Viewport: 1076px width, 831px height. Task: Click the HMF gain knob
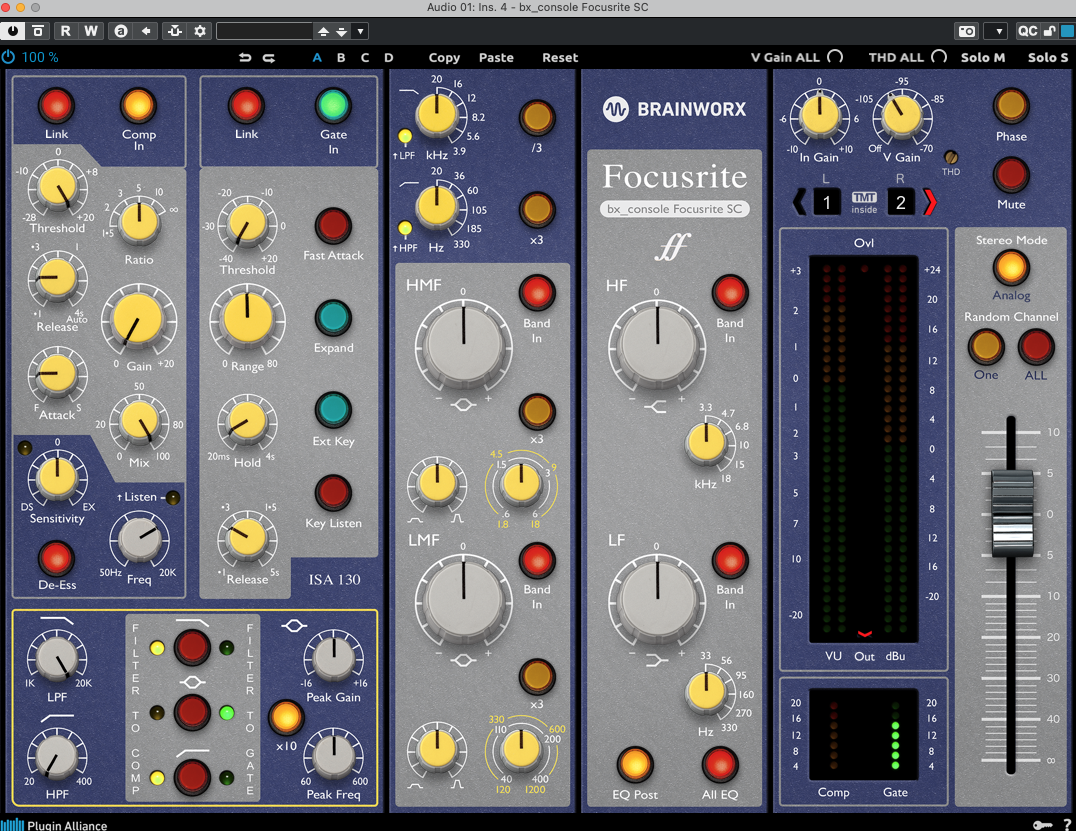[463, 342]
